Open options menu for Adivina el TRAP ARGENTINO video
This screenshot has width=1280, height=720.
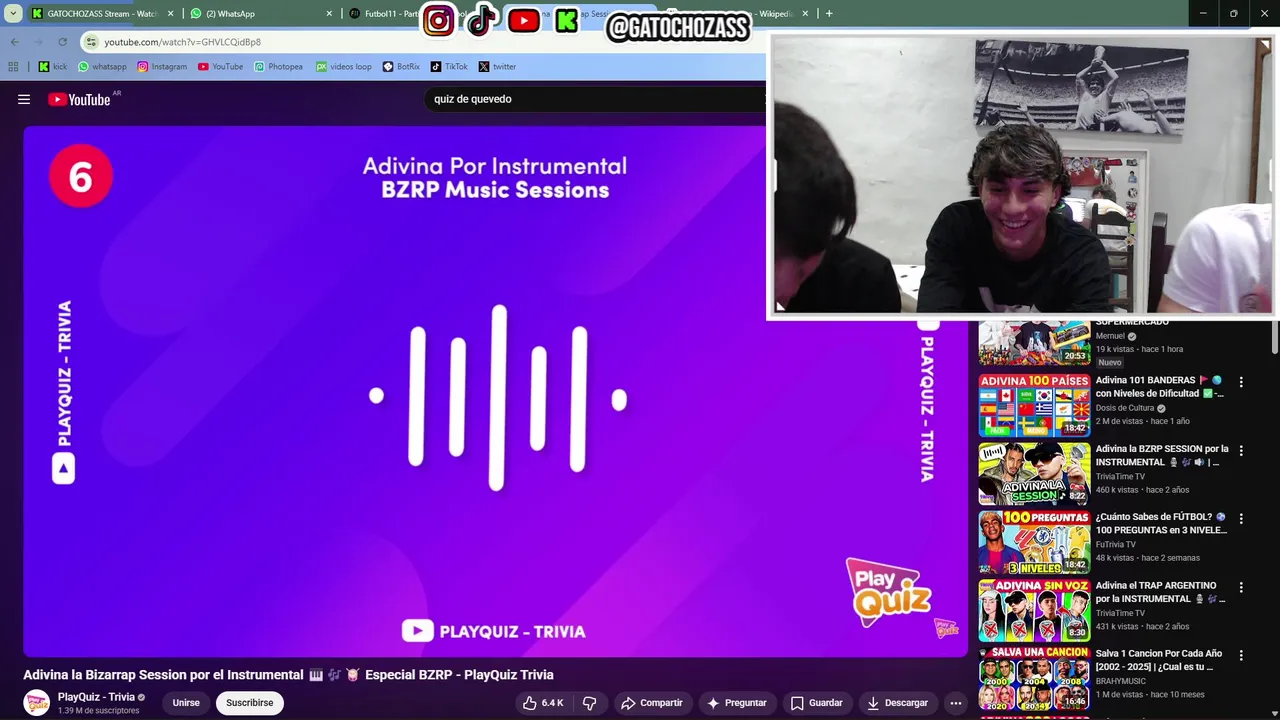coord(1241,587)
